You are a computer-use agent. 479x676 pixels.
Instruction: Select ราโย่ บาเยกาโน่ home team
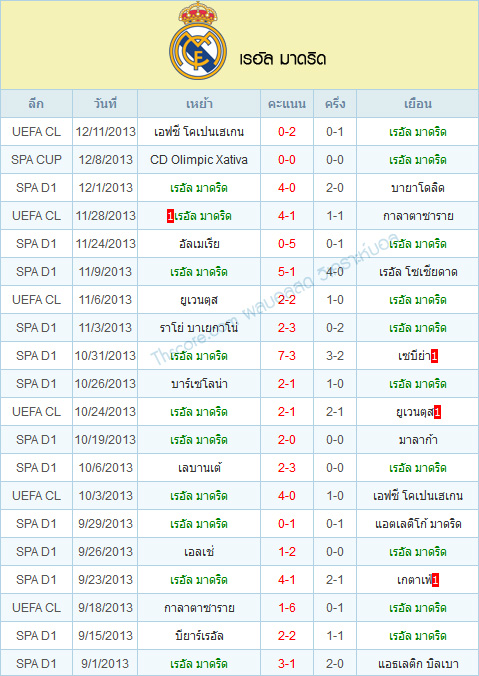point(199,328)
